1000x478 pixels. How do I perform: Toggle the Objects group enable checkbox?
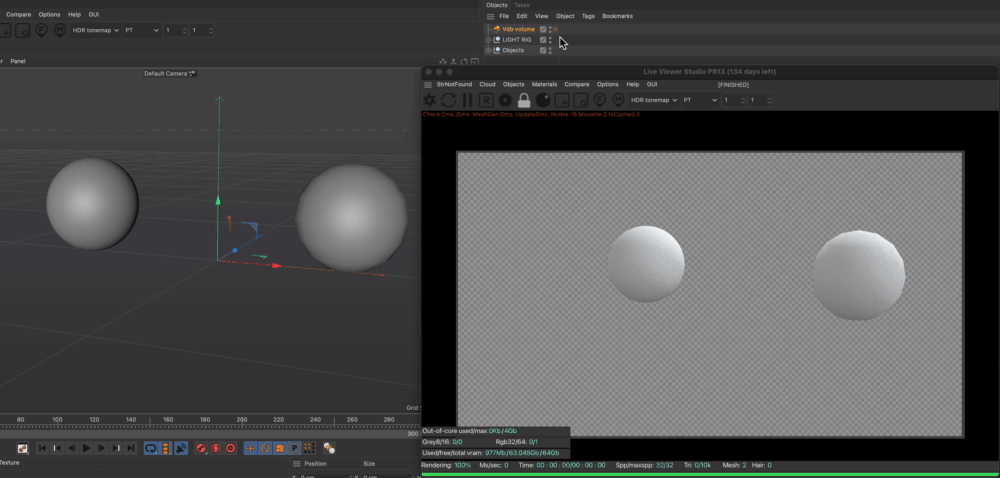pyautogui.click(x=543, y=50)
